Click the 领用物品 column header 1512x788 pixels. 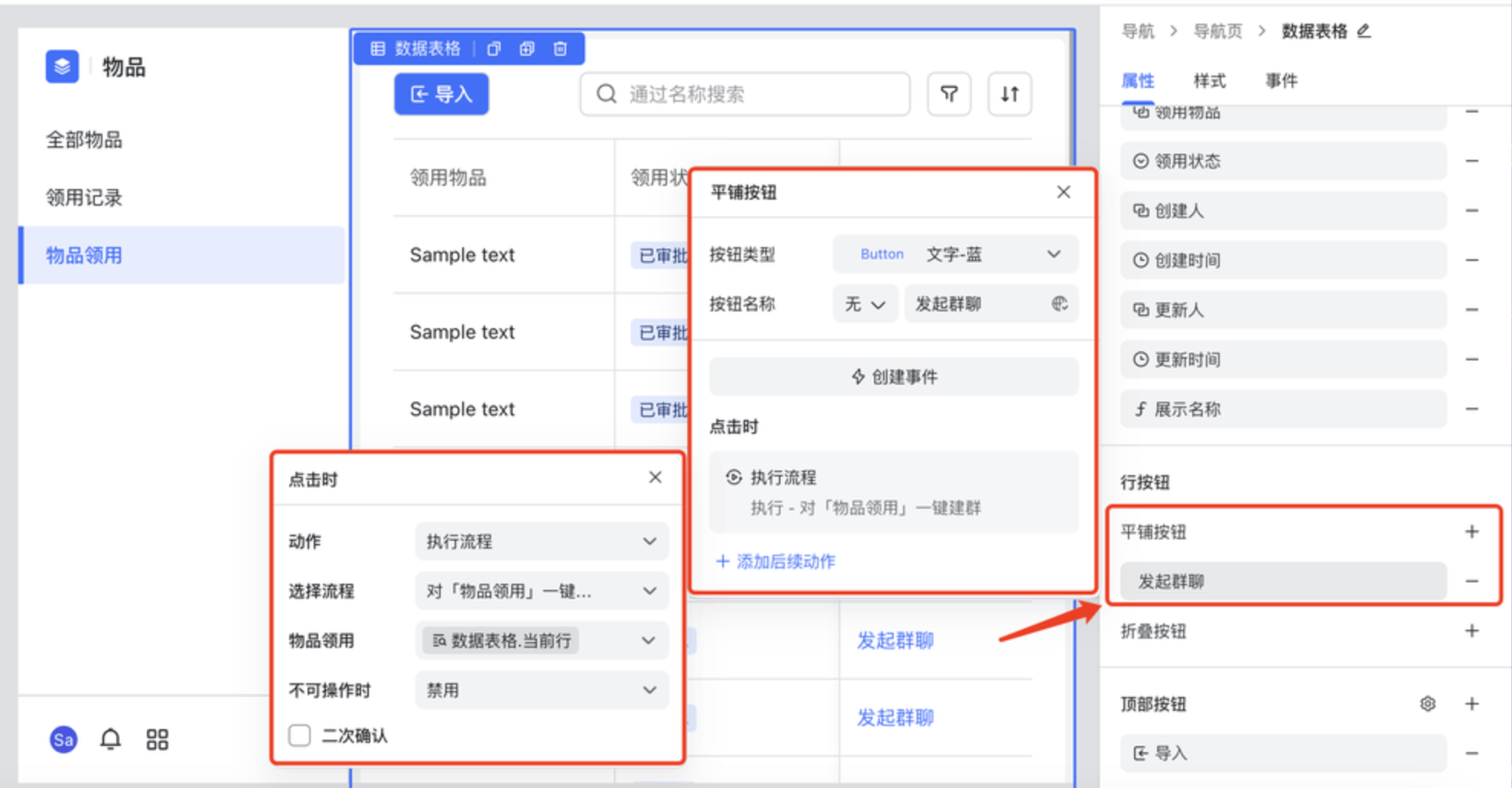[x=448, y=177]
